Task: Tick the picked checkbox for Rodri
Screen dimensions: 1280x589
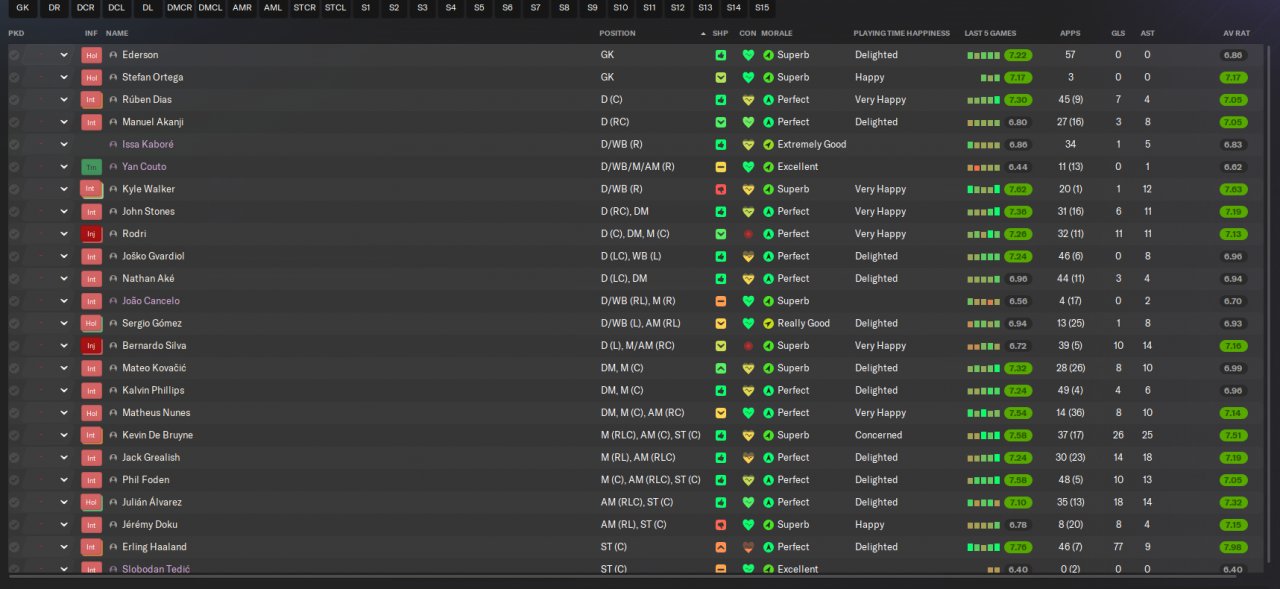Action: pyautogui.click(x=14, y=234)
